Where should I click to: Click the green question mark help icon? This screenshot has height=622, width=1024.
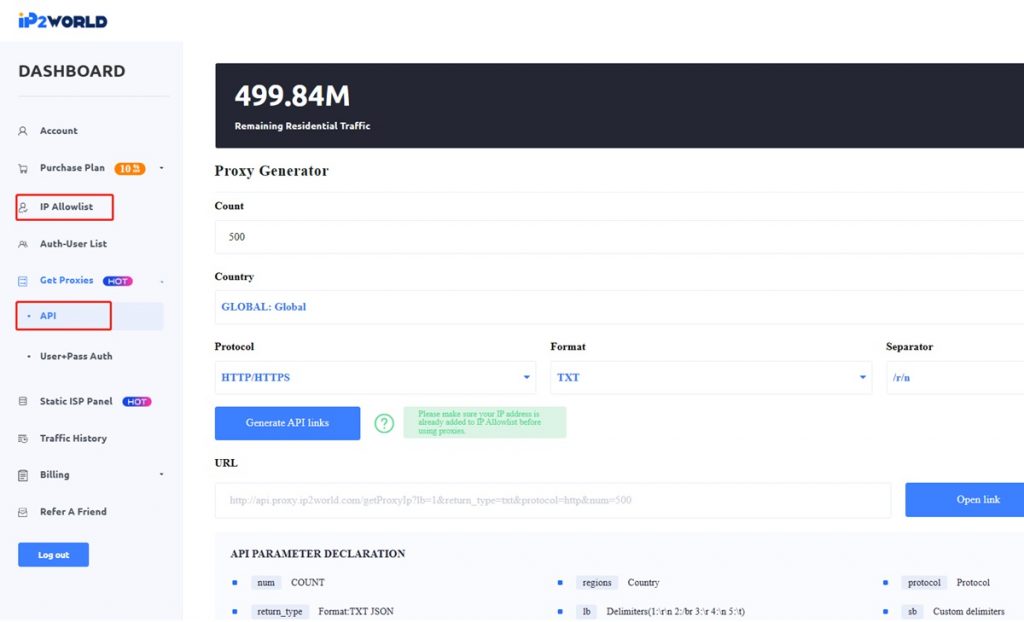[x=384, y=423]
